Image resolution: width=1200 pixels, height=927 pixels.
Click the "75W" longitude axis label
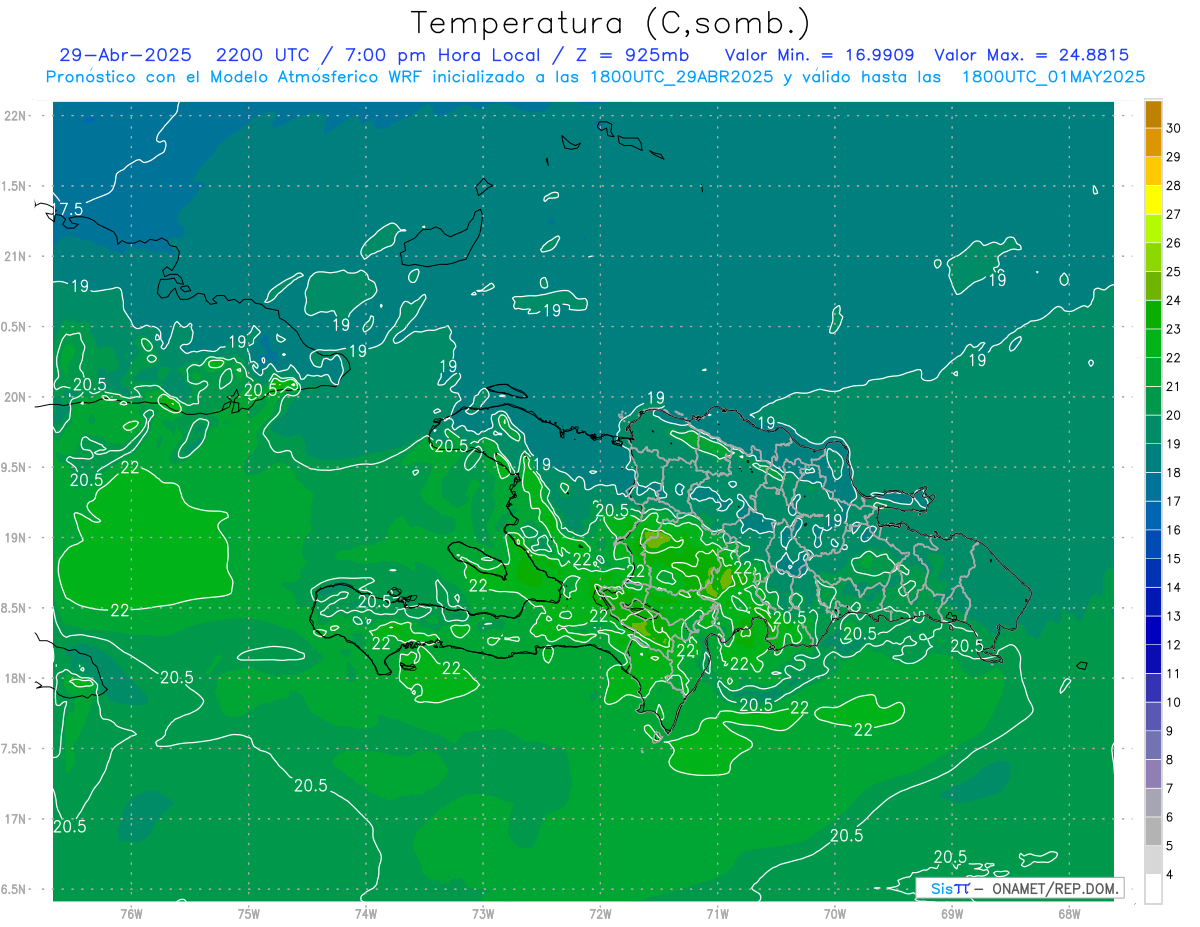(x=249, y=913)
